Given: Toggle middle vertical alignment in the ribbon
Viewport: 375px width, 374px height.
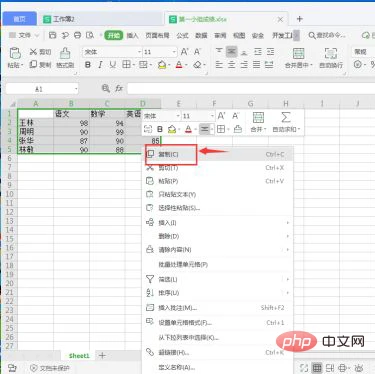Looking at the screenshot, I should coord(231,51).
